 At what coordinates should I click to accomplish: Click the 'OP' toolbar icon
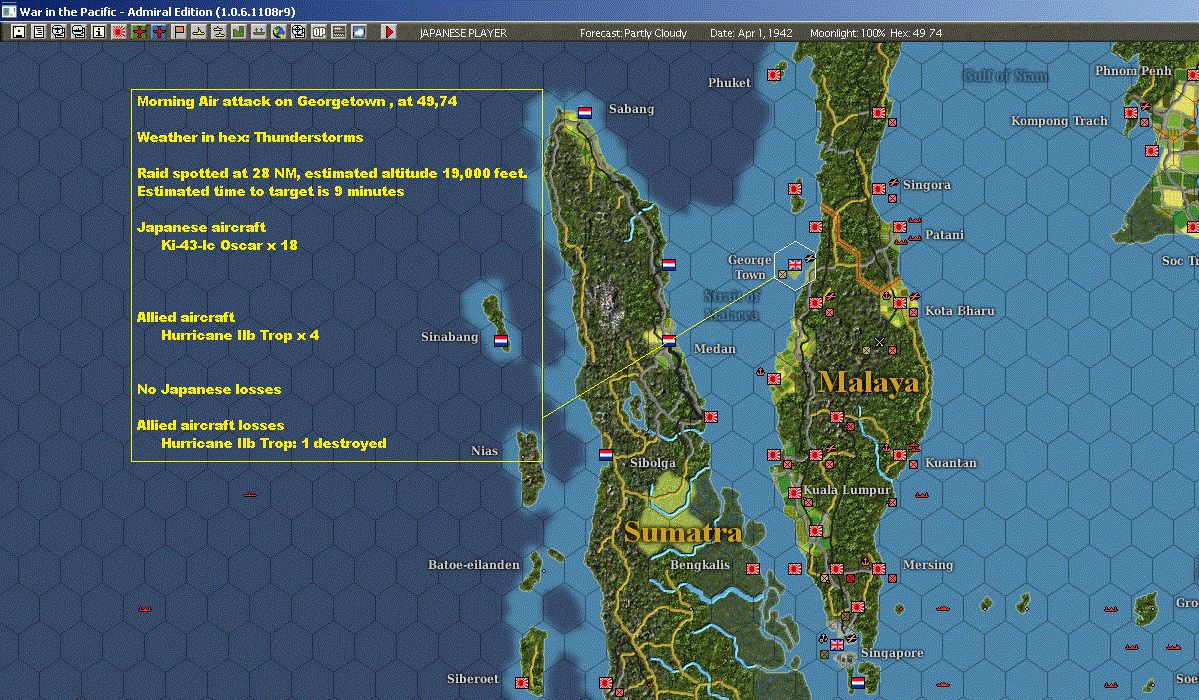318,32
